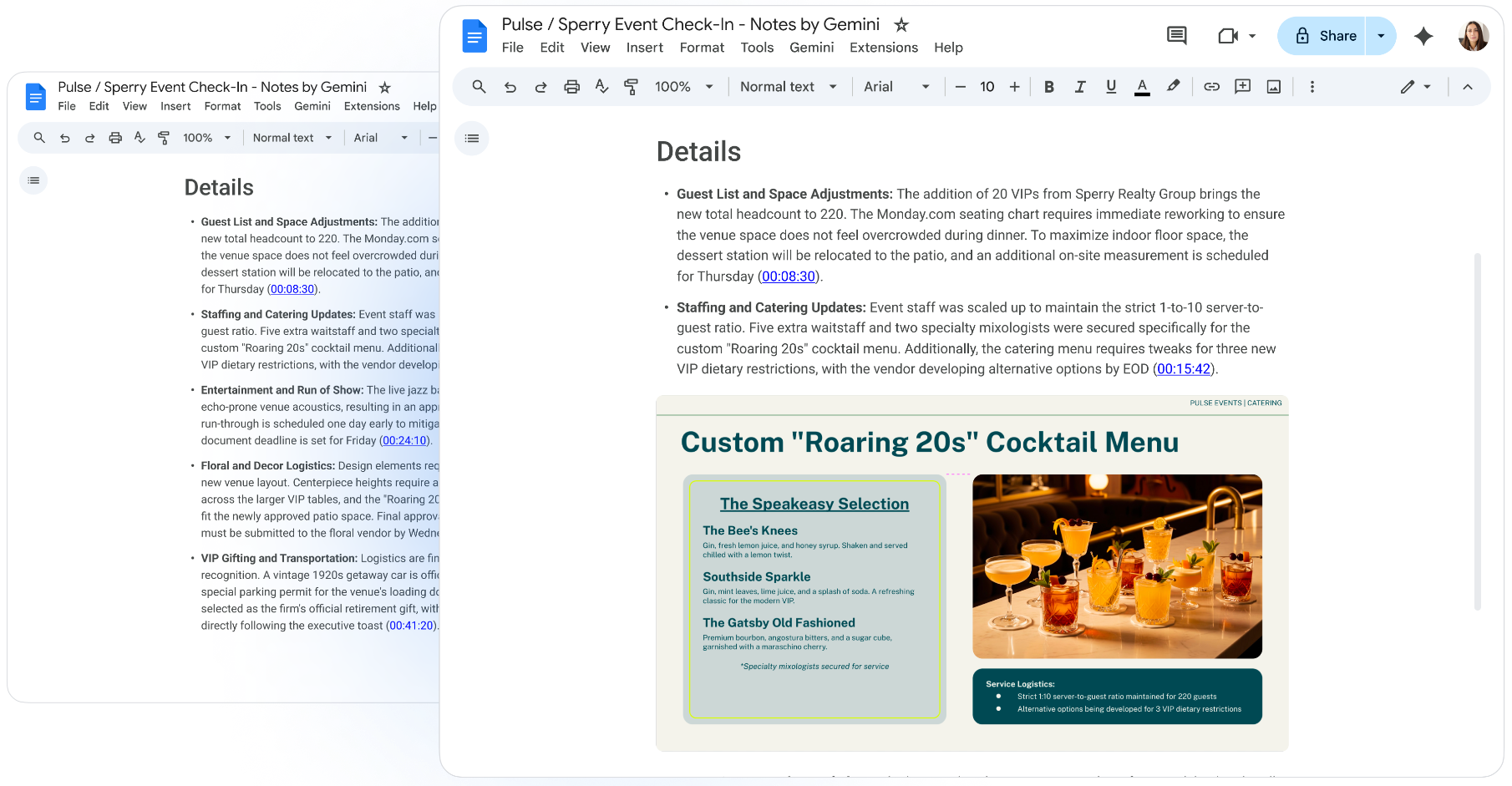Star the document in front window
The image size is (1512, 786).
[x=901, y=25]
